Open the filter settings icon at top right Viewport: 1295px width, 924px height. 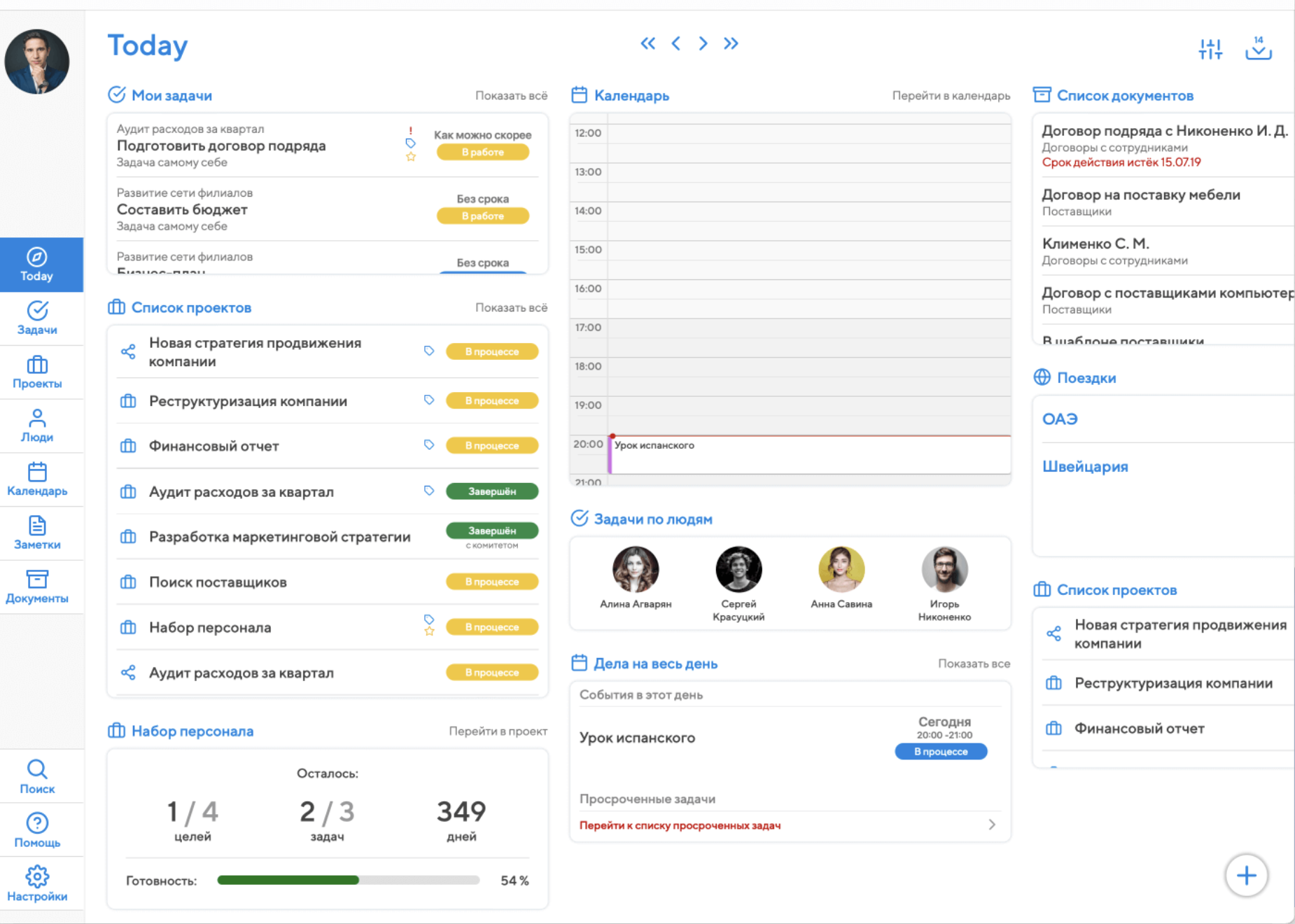point(1210,48)
